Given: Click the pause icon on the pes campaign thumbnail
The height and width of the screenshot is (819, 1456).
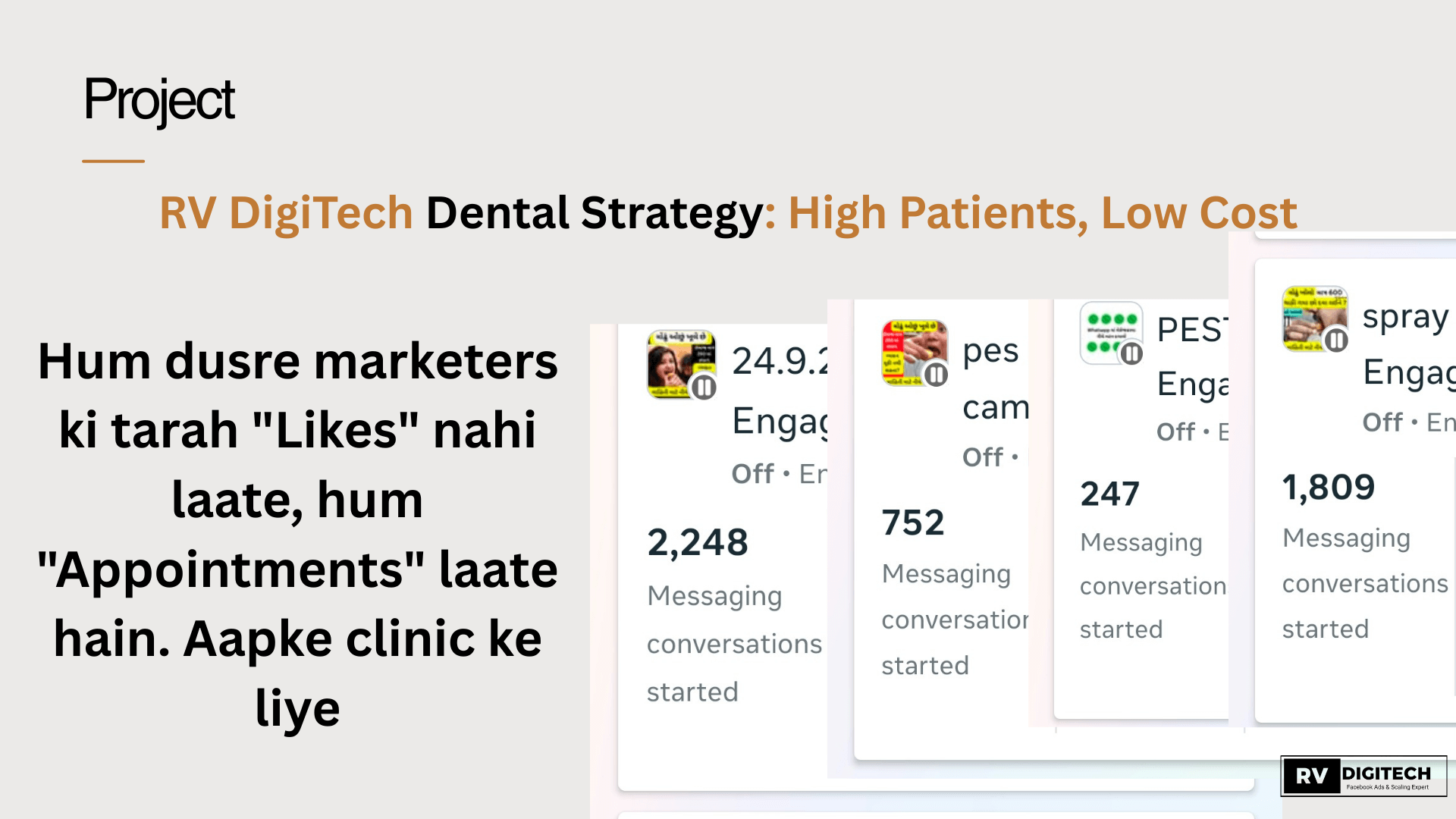Looking at the screenshot, I should pyautogui.click(x=937, y=375).
